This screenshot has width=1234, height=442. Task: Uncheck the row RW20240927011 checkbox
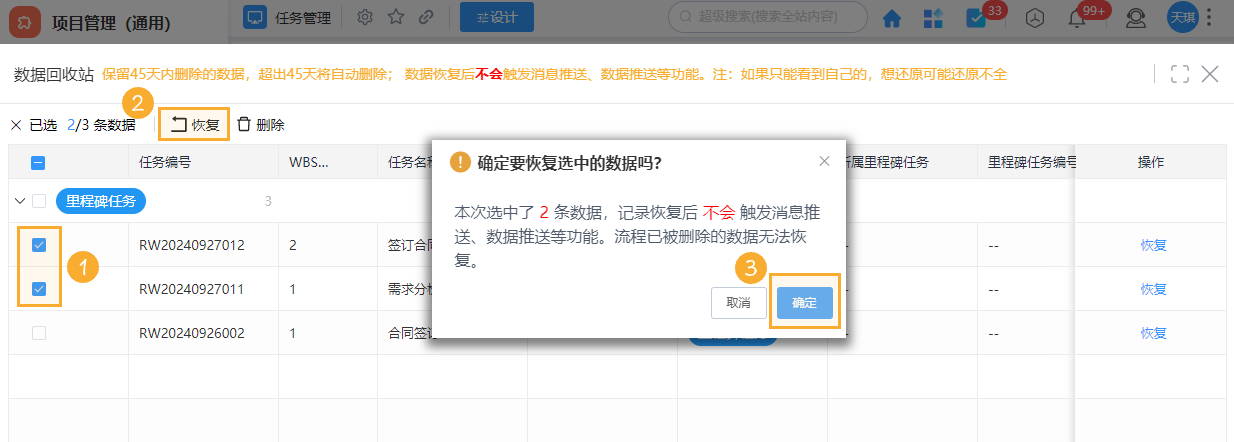(39, 289)
